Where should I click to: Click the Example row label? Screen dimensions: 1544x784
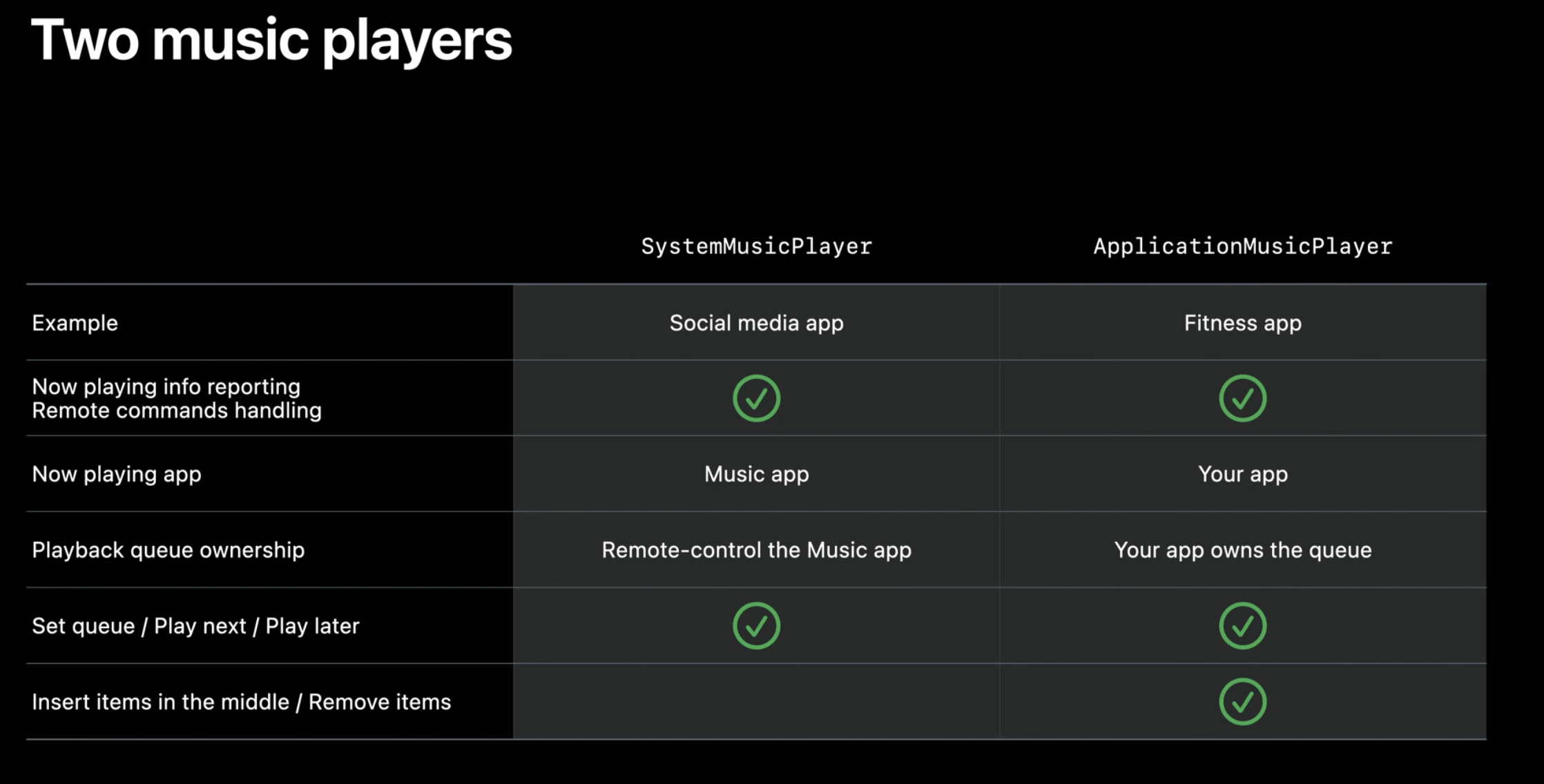(x=75, y=323)
